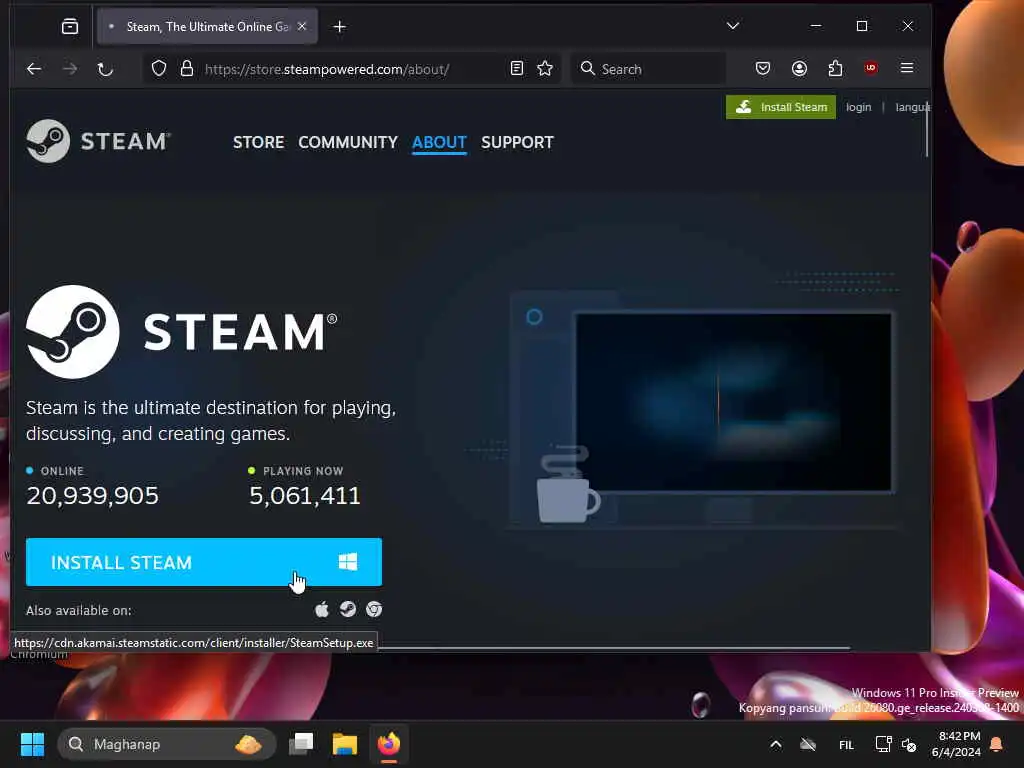Click the Maghanap taskbar search box
The height and width of the screenshot is (768, 1024).
point(167,744)
